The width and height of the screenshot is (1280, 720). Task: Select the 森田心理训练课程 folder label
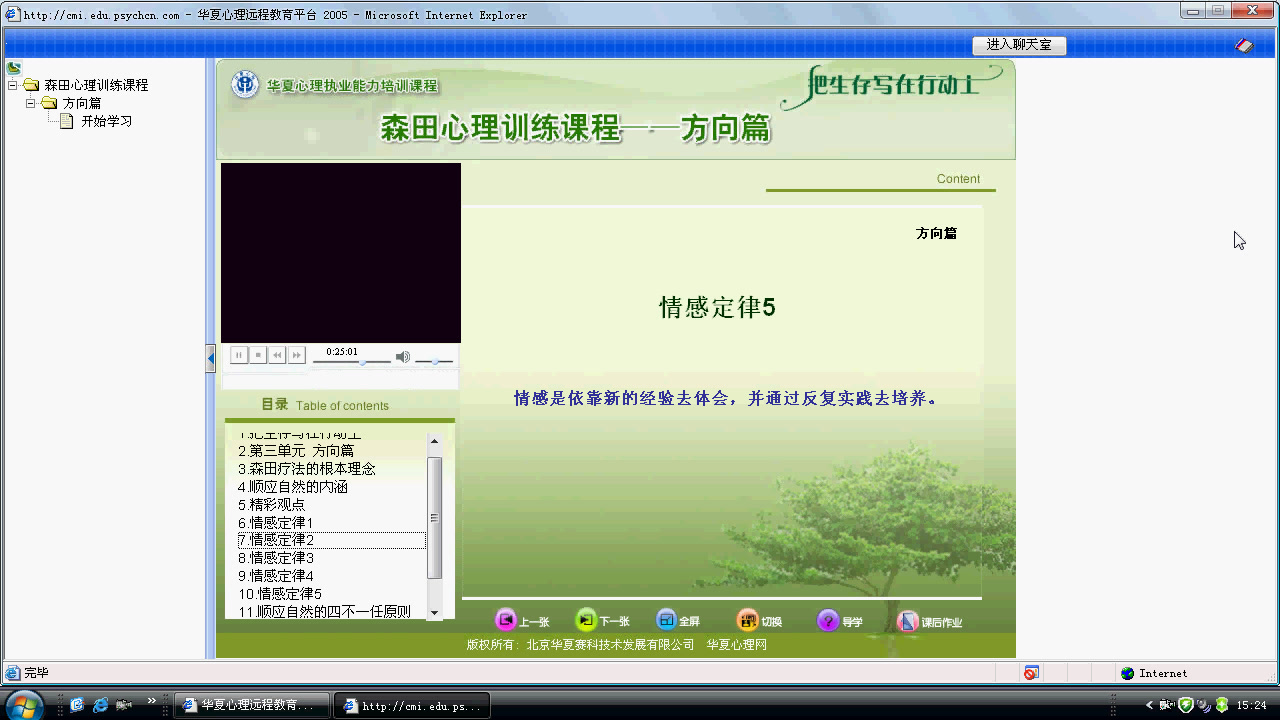click(96, 85)
